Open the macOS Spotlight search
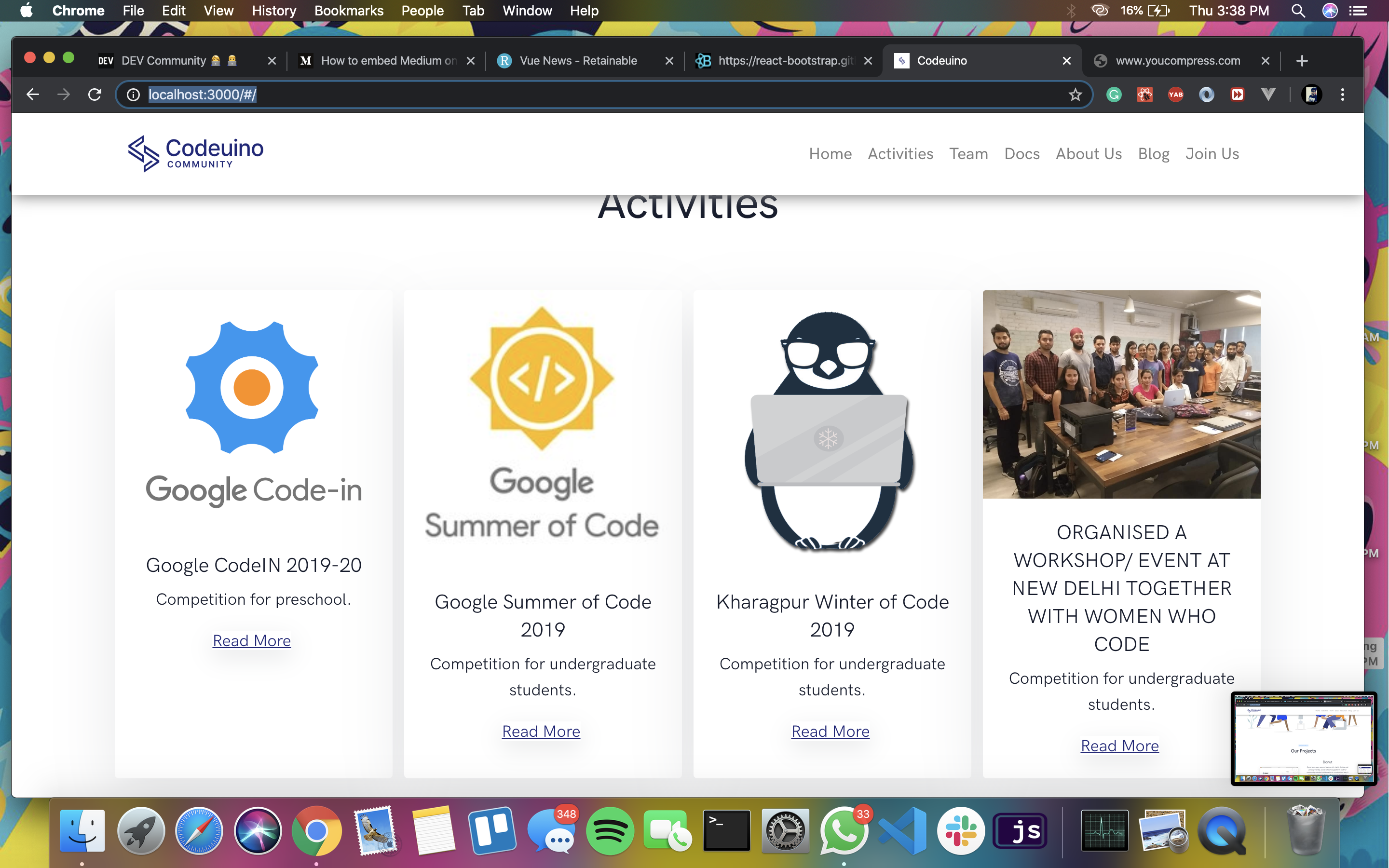Viewport: 1389px width, 868px height. click(x=1298, y=10)
